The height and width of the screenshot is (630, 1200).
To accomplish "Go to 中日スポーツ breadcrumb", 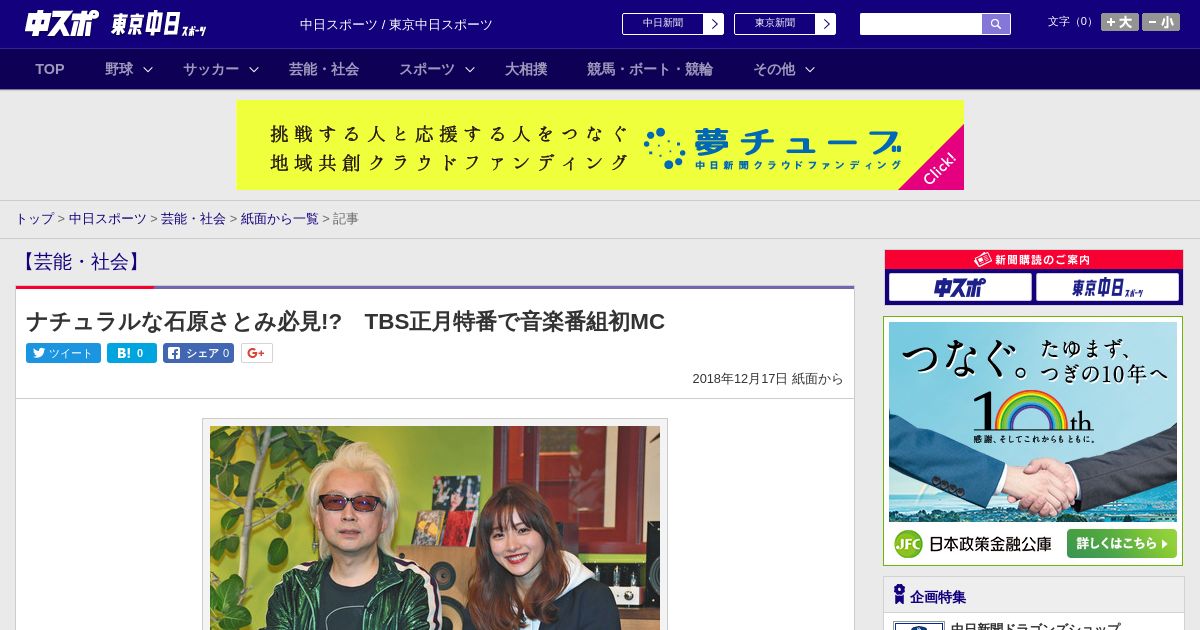I will coord(108,219).
